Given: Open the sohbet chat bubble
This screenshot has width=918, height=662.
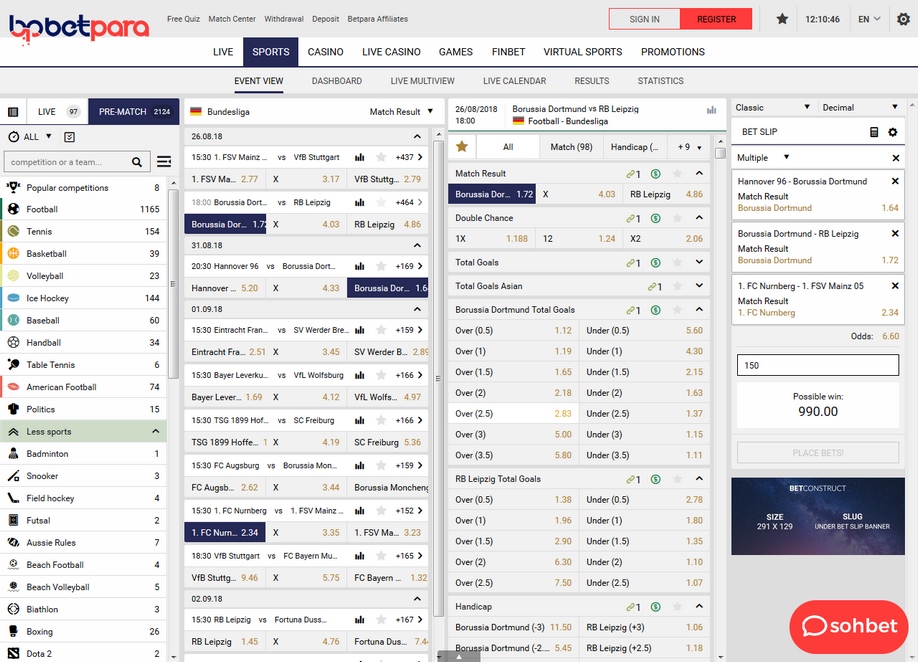Looking at the screenshot, I should [849, 626].
